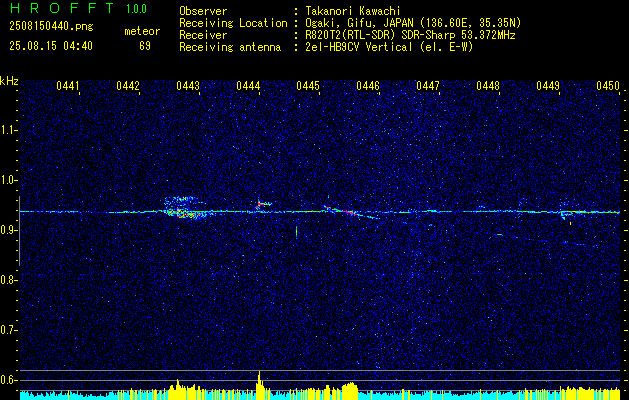The height and width of the screenshot is (400, 629).
Task: Click frequency axis label 1.0
Action: click(8, 180)
